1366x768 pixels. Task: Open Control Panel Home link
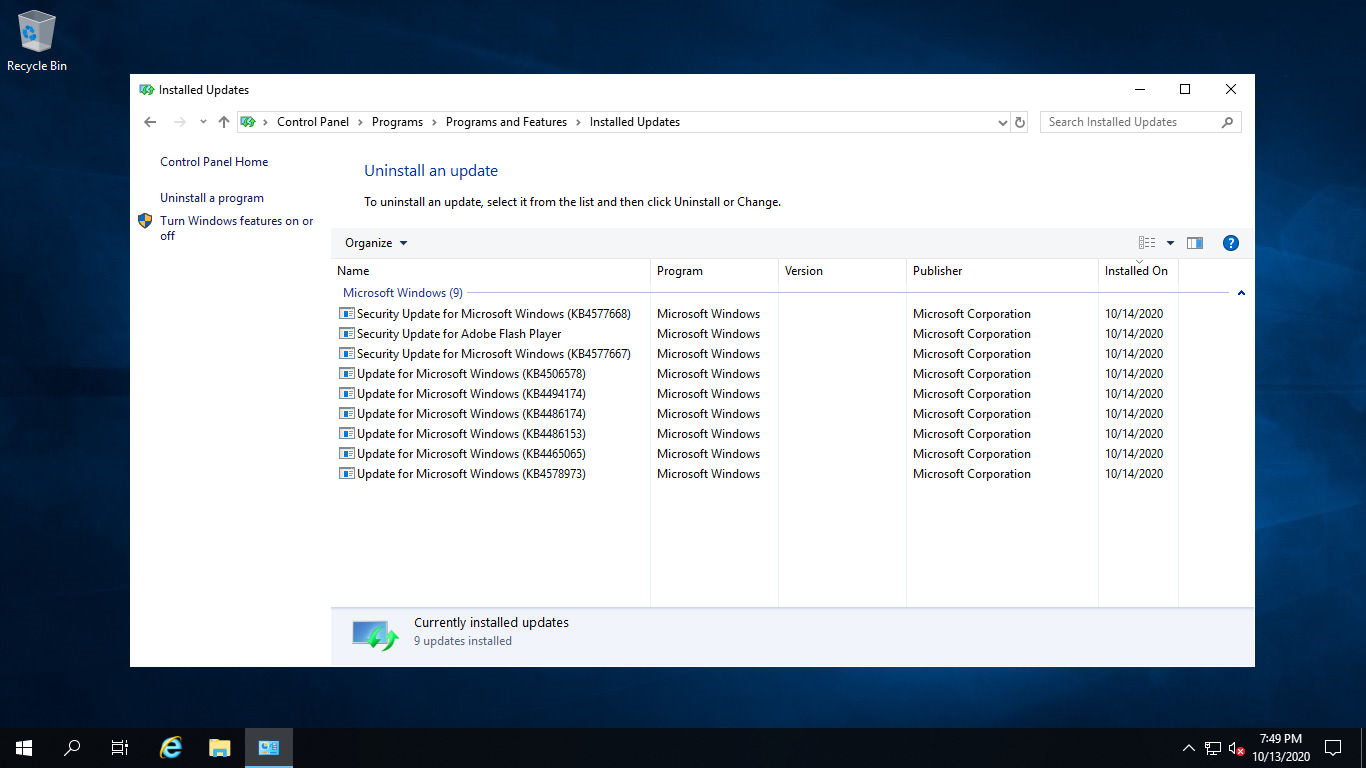pyautogui.click(x=214, y=162)
